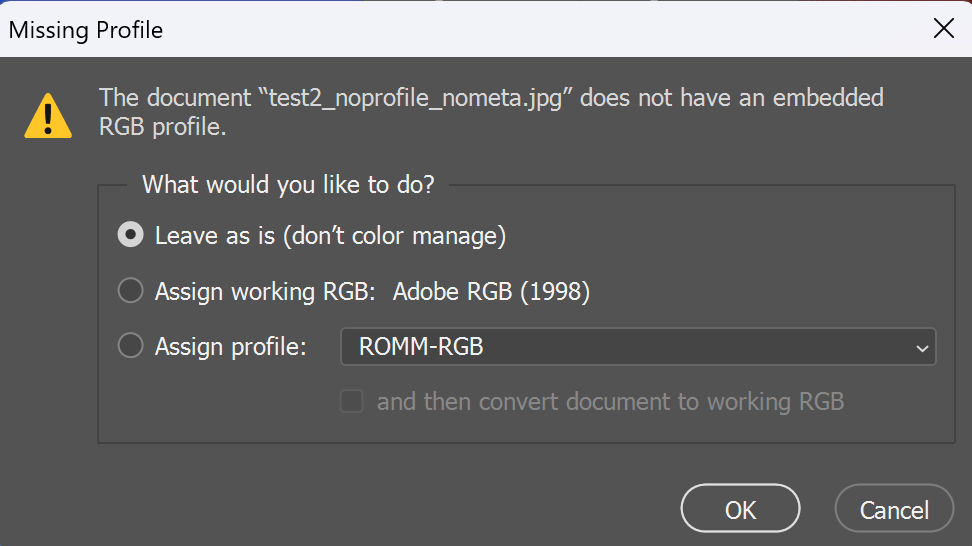
Task: Click the Adobe RGB (1998) working space text
Action: coord(492,291)
